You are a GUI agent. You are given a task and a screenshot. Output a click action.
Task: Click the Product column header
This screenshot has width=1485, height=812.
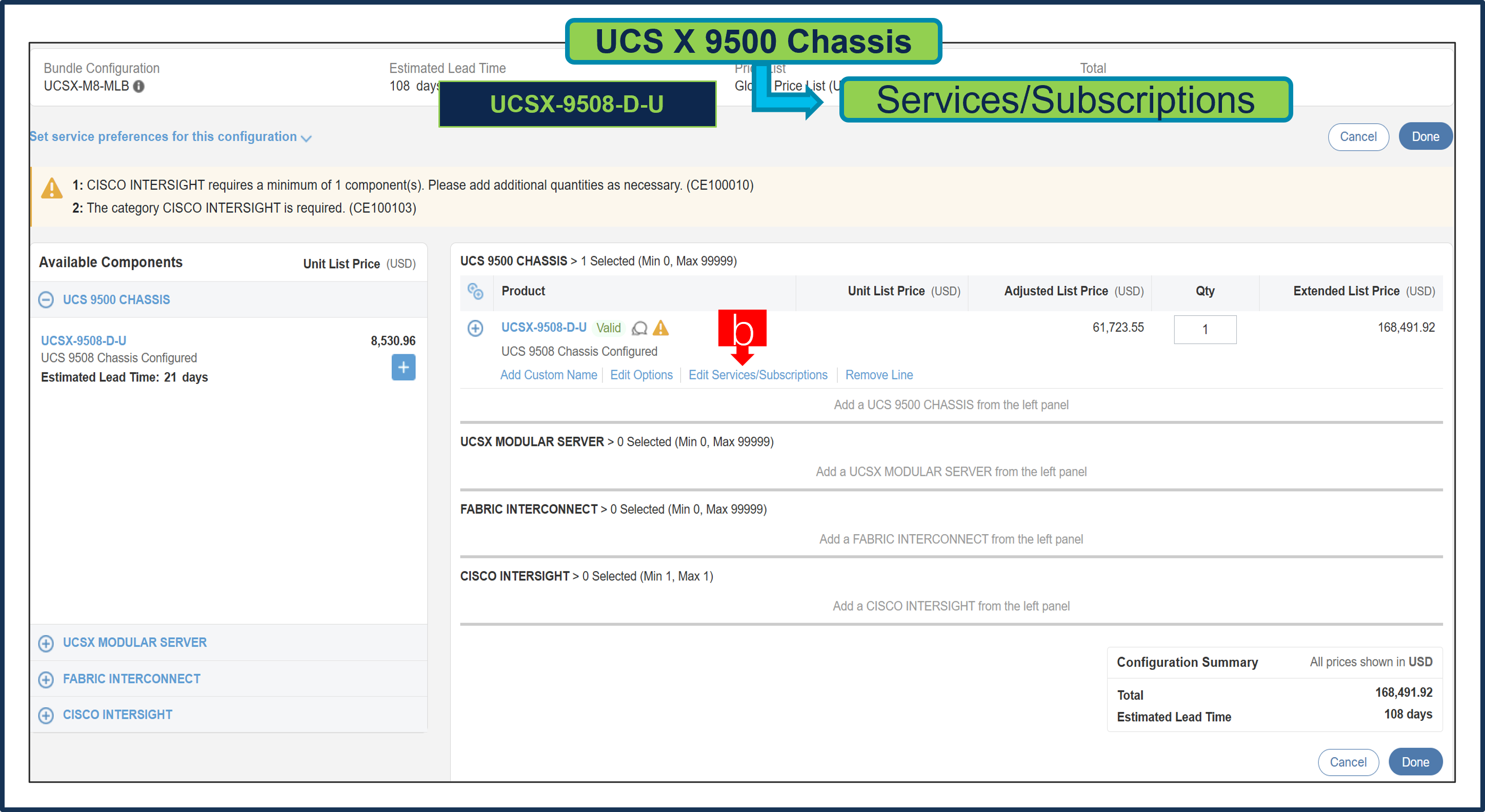[523, 291]
